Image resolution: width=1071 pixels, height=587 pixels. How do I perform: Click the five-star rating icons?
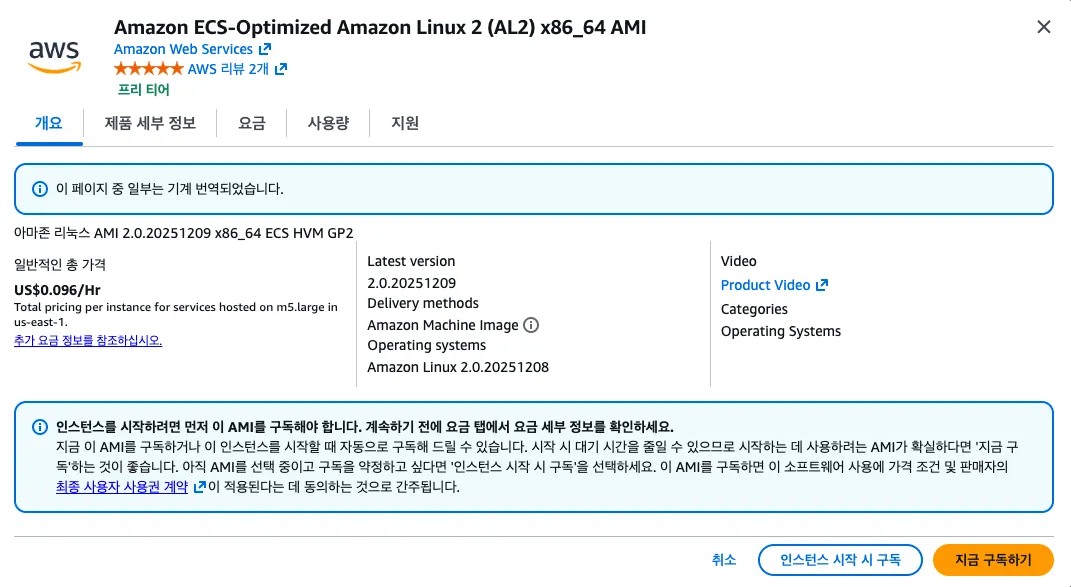pyautogui.click(x=149, y=69)
